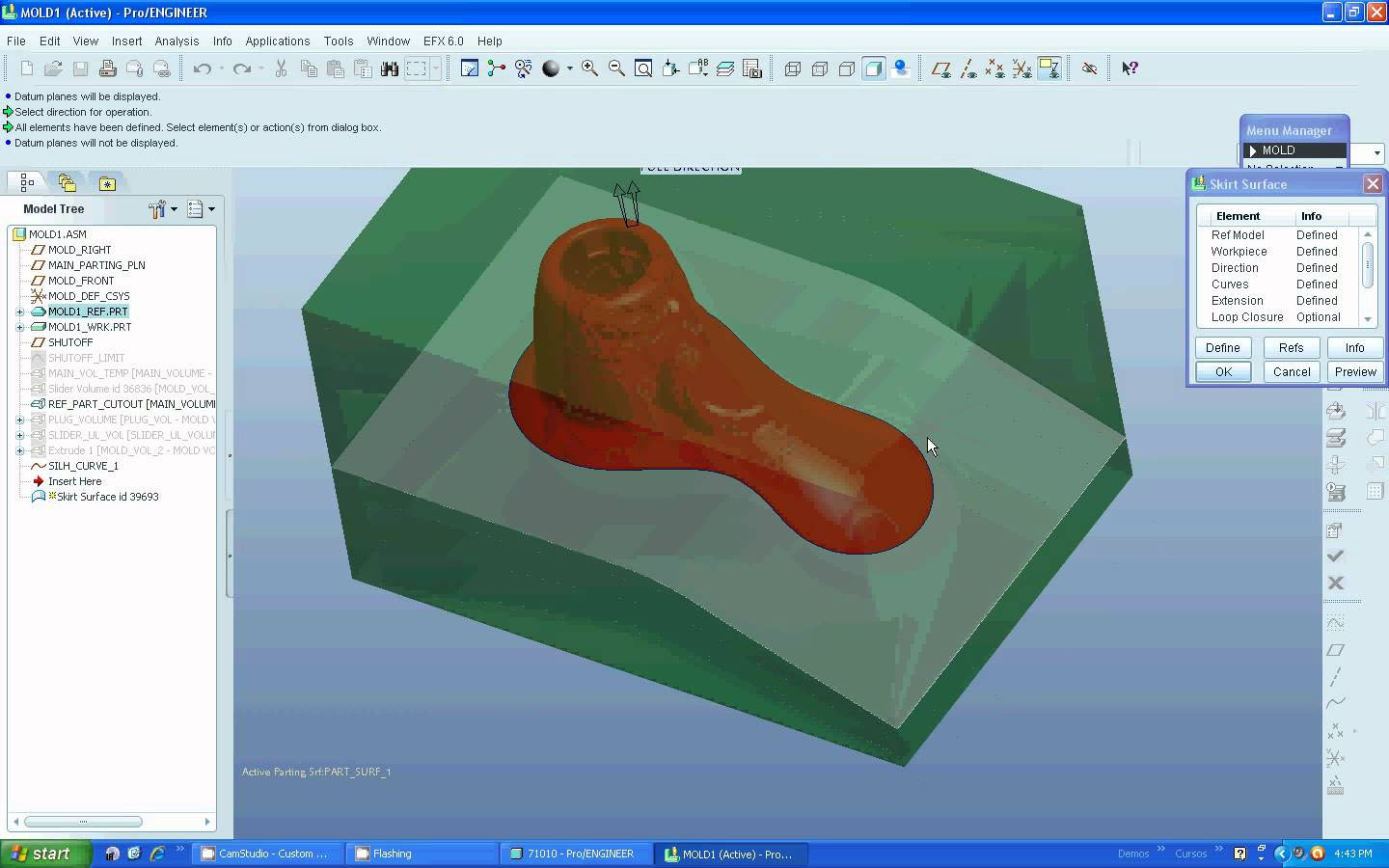
Task: Click the Reorient view icon
Action: (670, 68)
